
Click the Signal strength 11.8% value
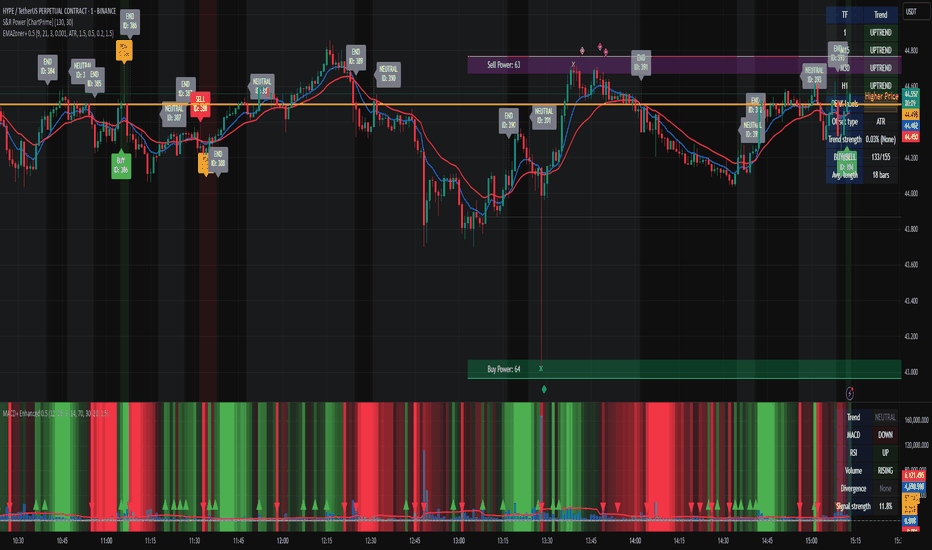[885, 506]
